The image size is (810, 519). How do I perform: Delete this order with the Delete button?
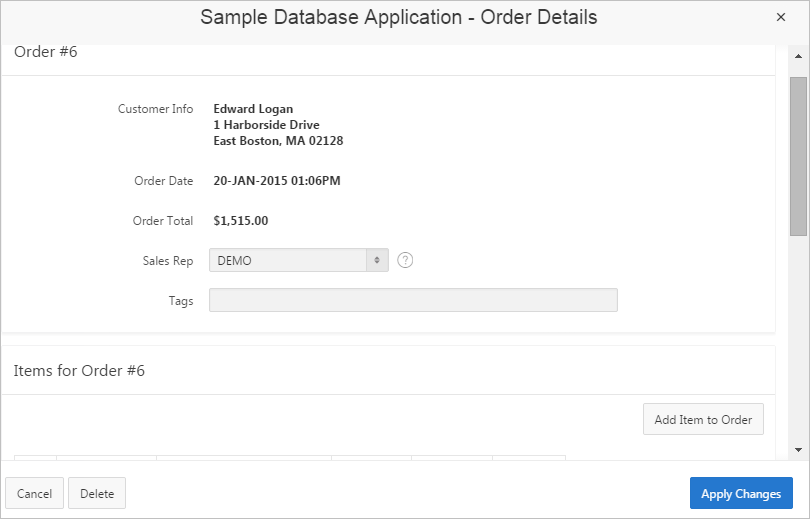tap(97, 494)
